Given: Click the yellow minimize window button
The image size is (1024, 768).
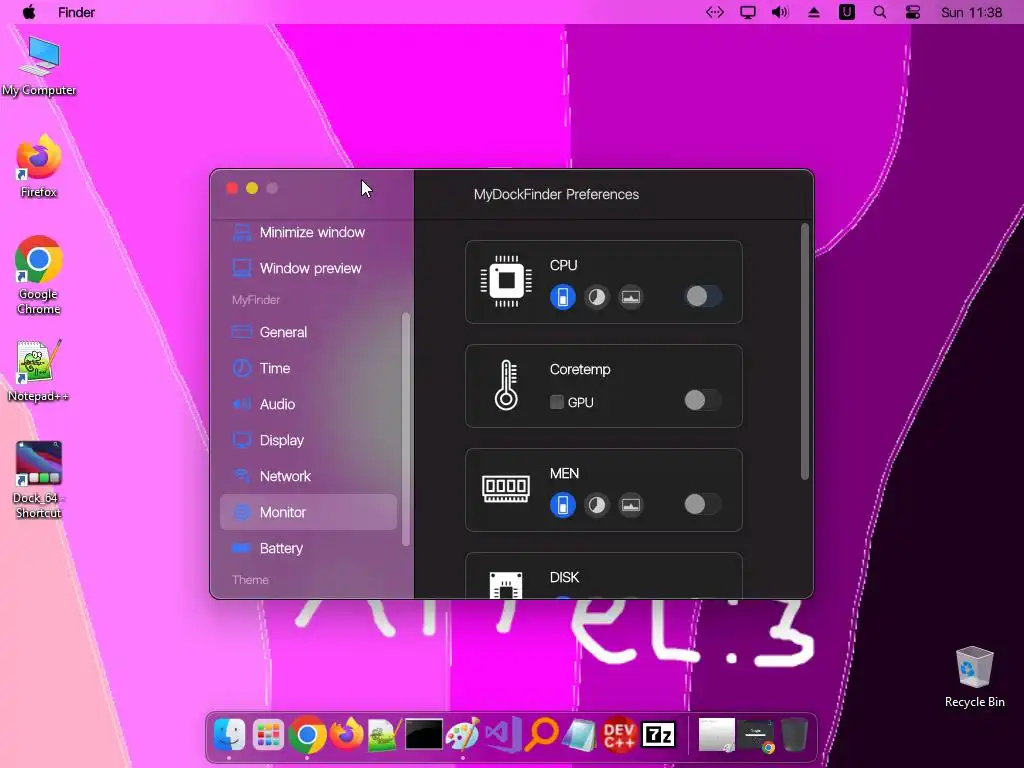Looking at the screenshot, I should (252, 188).
